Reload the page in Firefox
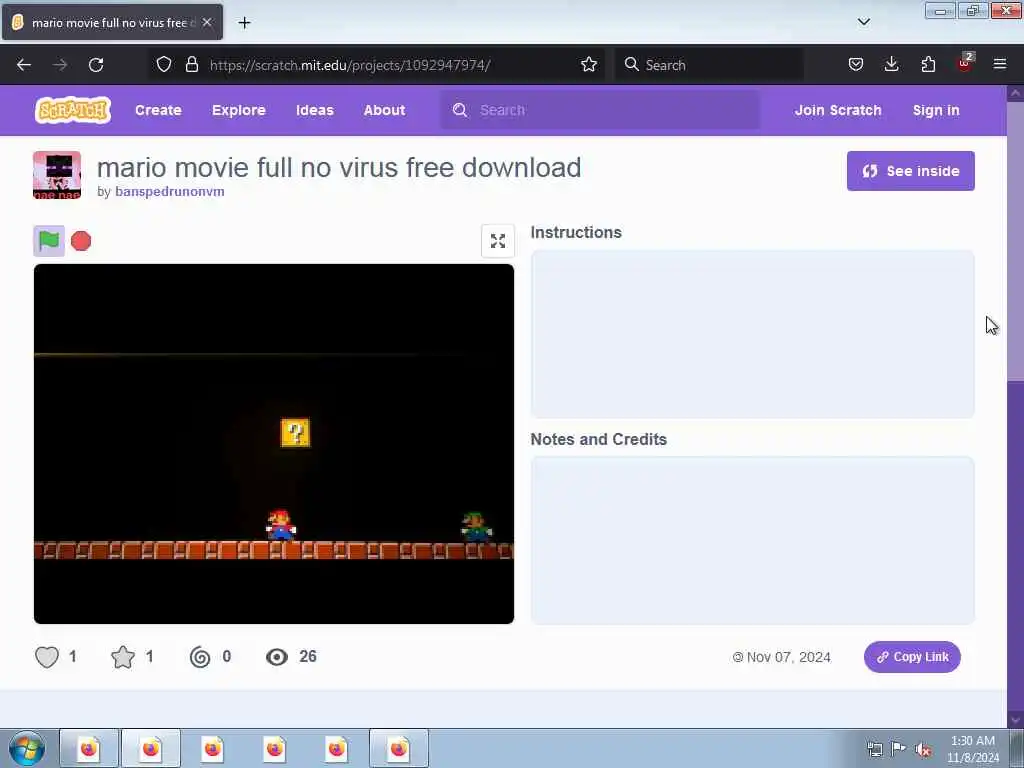The height and width of the screenshot is (768, 1024). pos(96,65)
